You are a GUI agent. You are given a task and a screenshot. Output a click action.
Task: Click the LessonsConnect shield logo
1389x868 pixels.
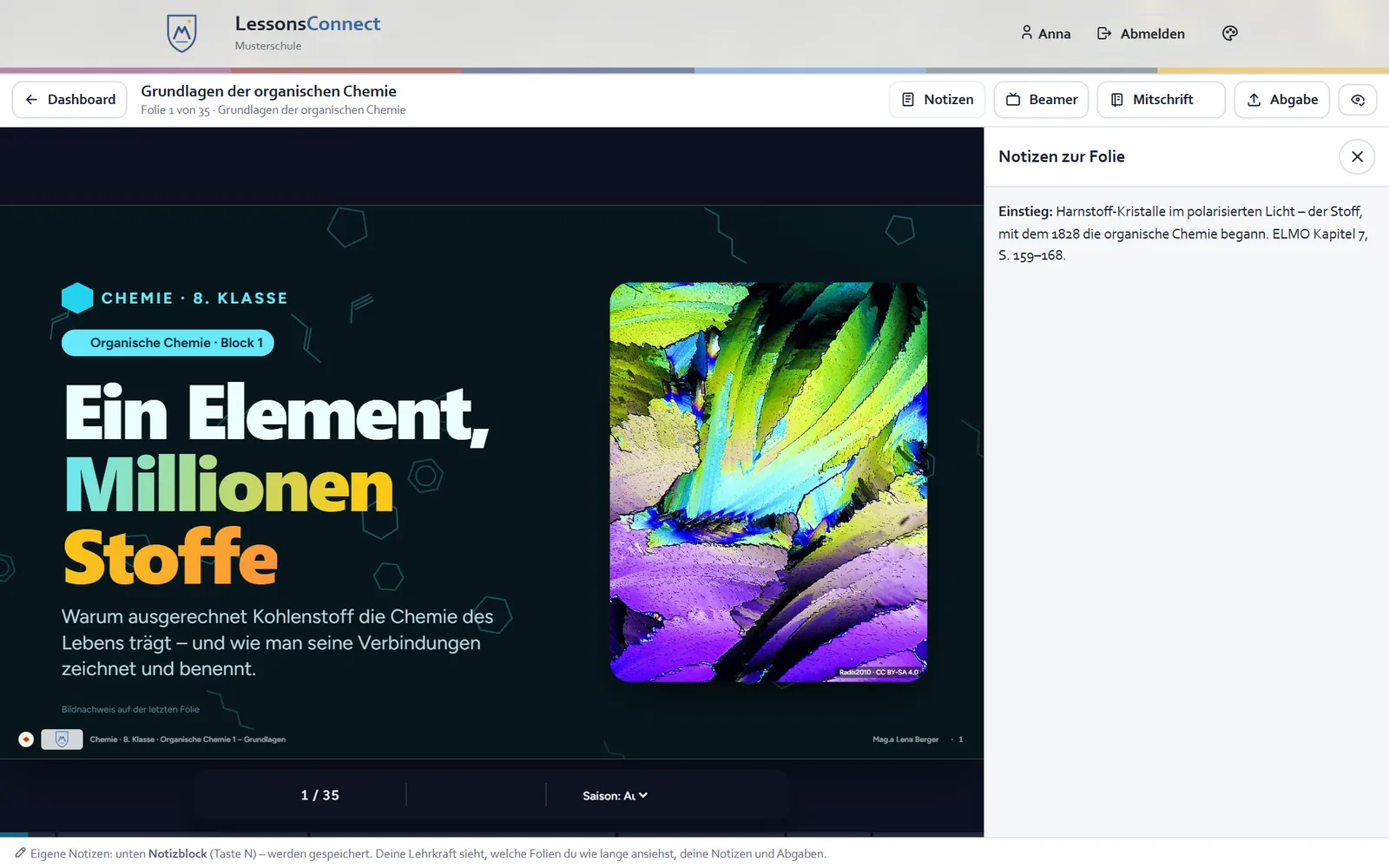pos(181,33)
